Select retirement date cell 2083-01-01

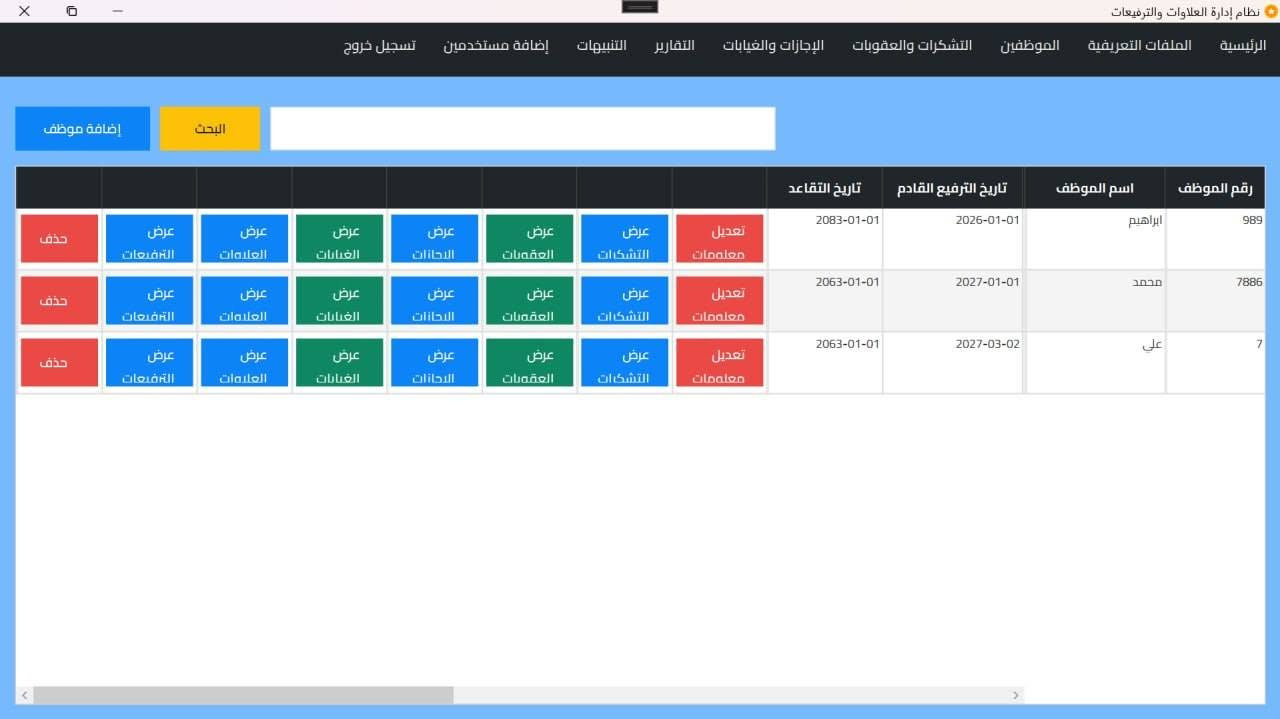(825, 239)
